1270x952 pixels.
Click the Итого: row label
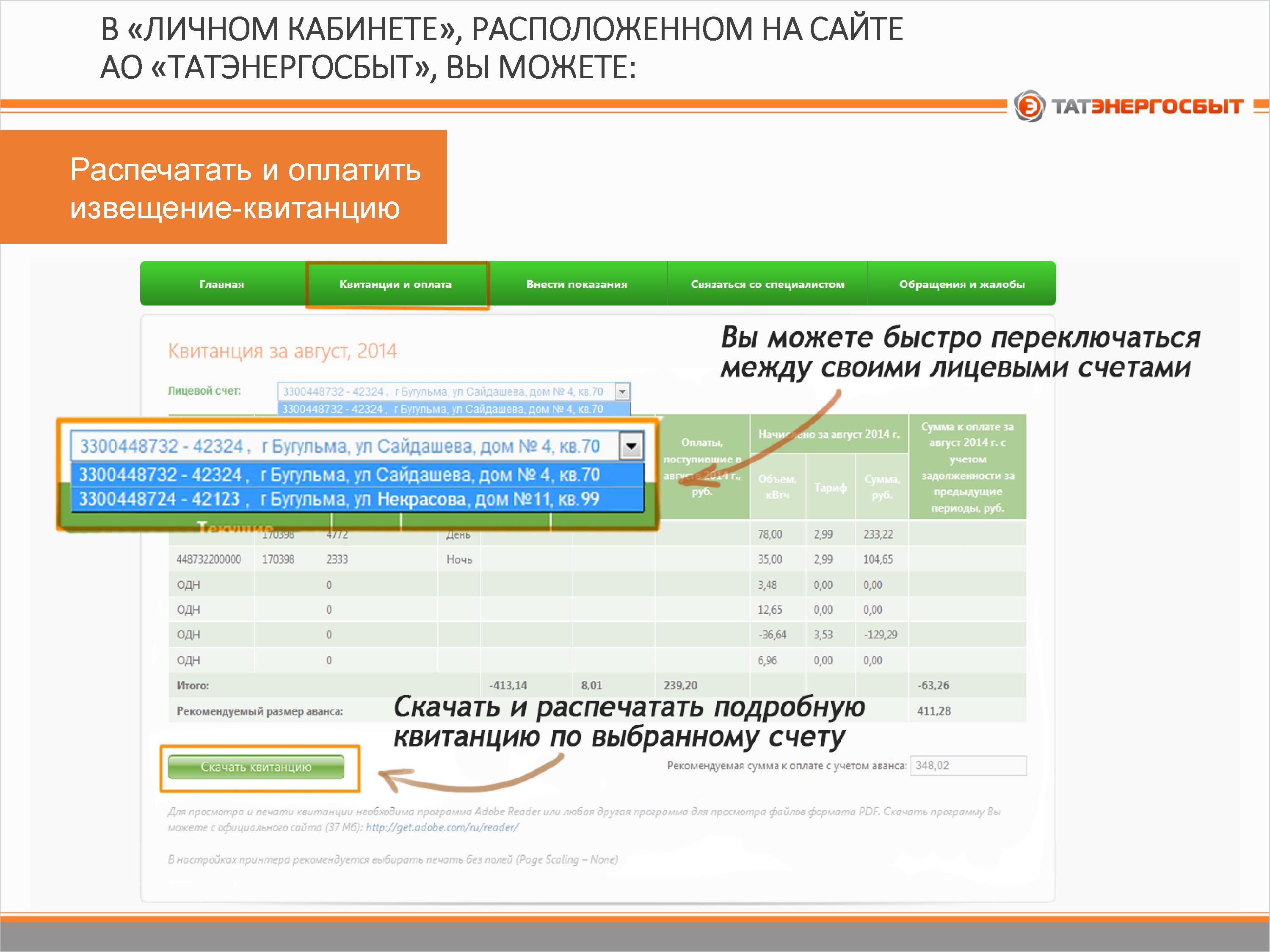tap(193, 685)
